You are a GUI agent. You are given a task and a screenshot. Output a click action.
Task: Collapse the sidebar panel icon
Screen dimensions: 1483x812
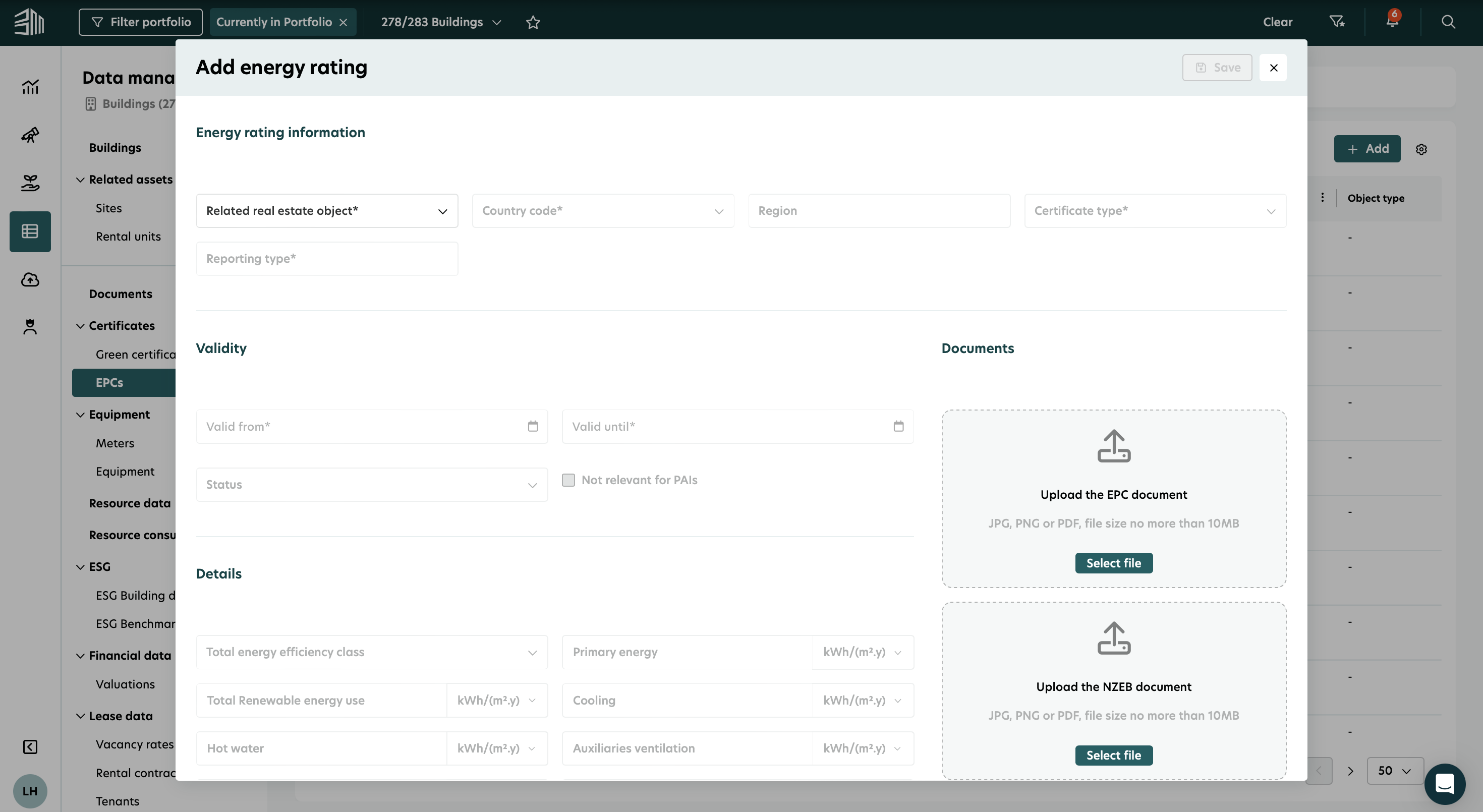[30, 747]
